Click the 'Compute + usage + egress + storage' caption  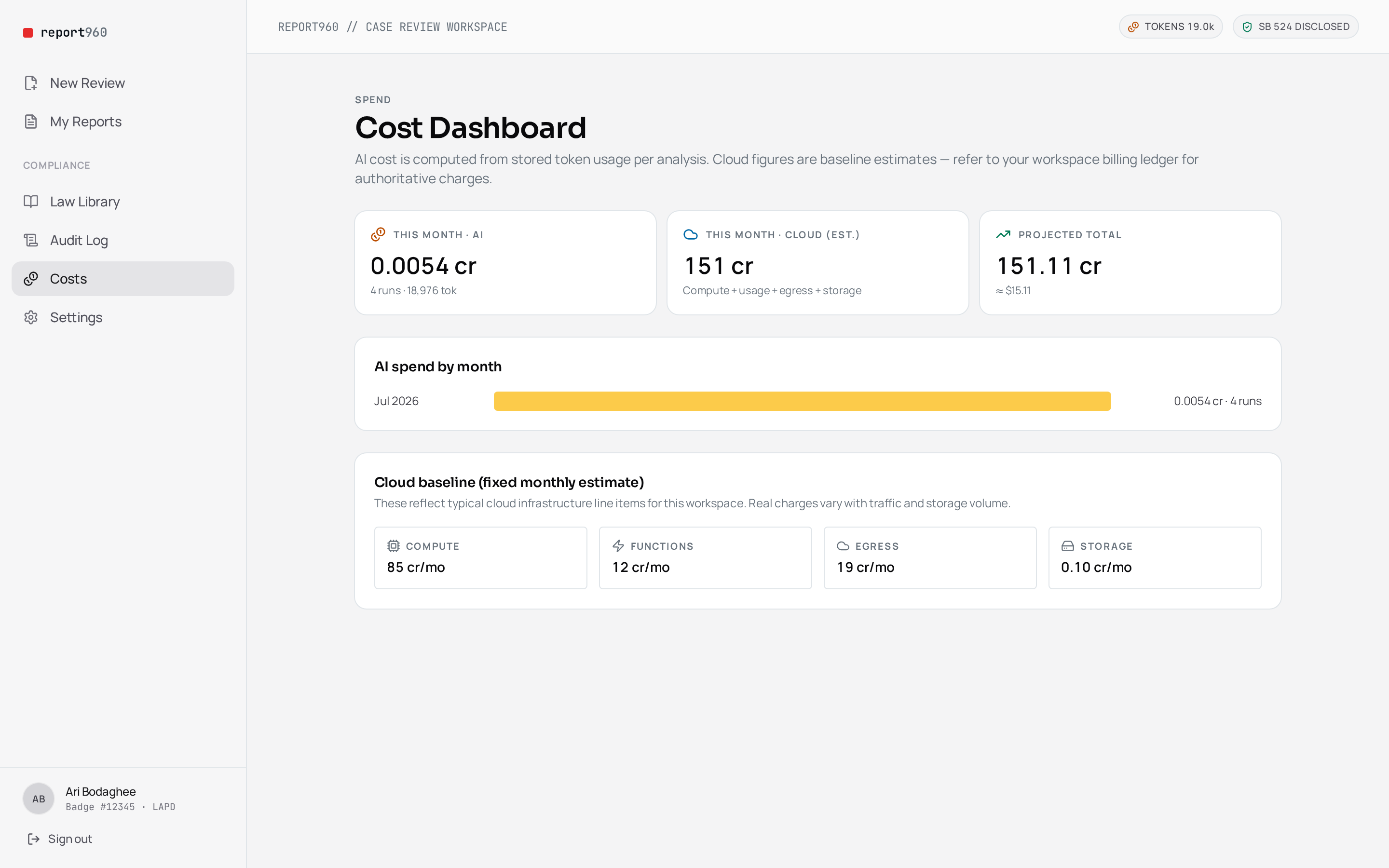click(772, 290)
